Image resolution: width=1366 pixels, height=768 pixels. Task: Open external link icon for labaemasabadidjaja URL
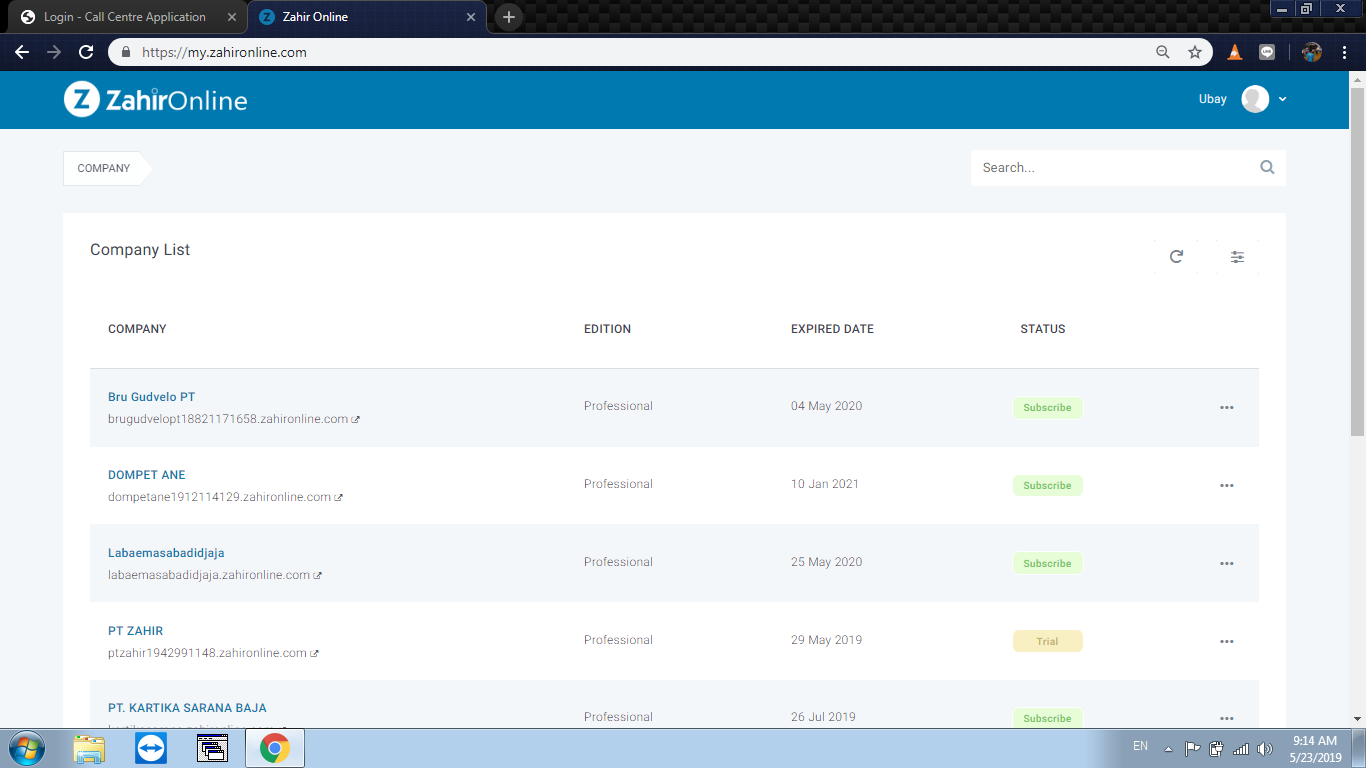(x=318, y=576)
